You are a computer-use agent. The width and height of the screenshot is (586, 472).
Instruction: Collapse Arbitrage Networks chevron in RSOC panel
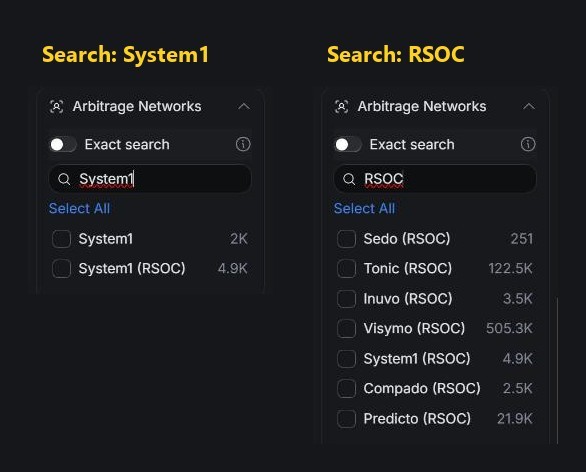(x=529, y=107)
